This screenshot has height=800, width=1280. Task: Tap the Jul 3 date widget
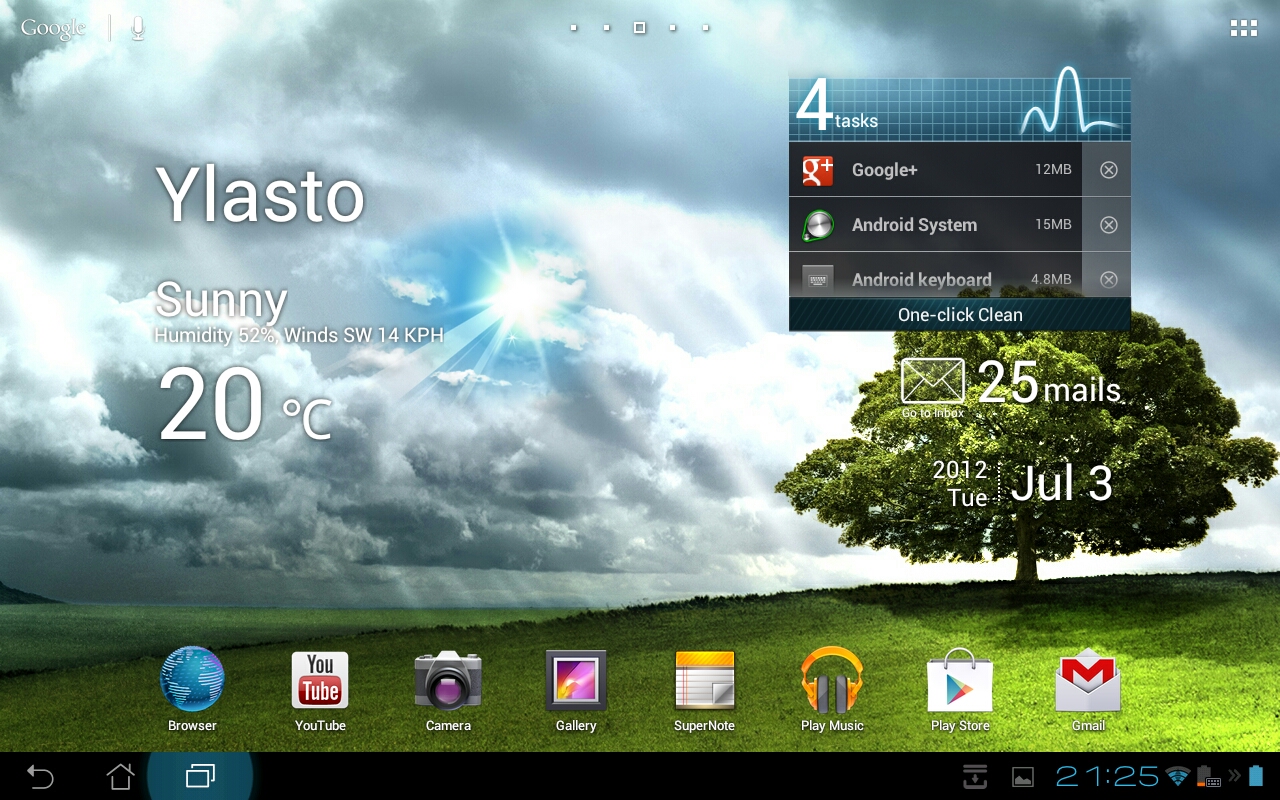pos(1062,483)
